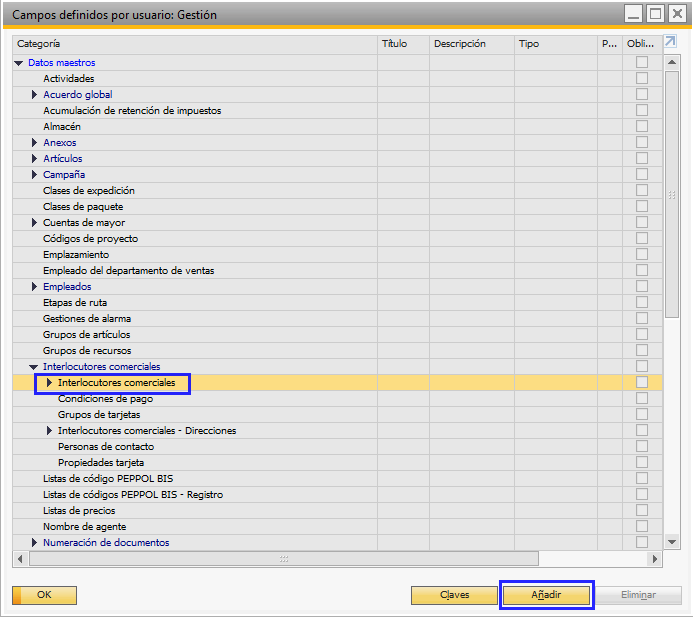Click the Título column header
Image resolution: width=693 pixels, height=617 pixels.
[404, 44]
